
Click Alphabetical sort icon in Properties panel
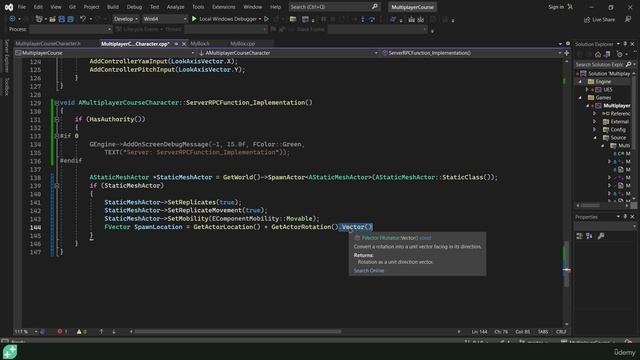click(x=589, y=236)
